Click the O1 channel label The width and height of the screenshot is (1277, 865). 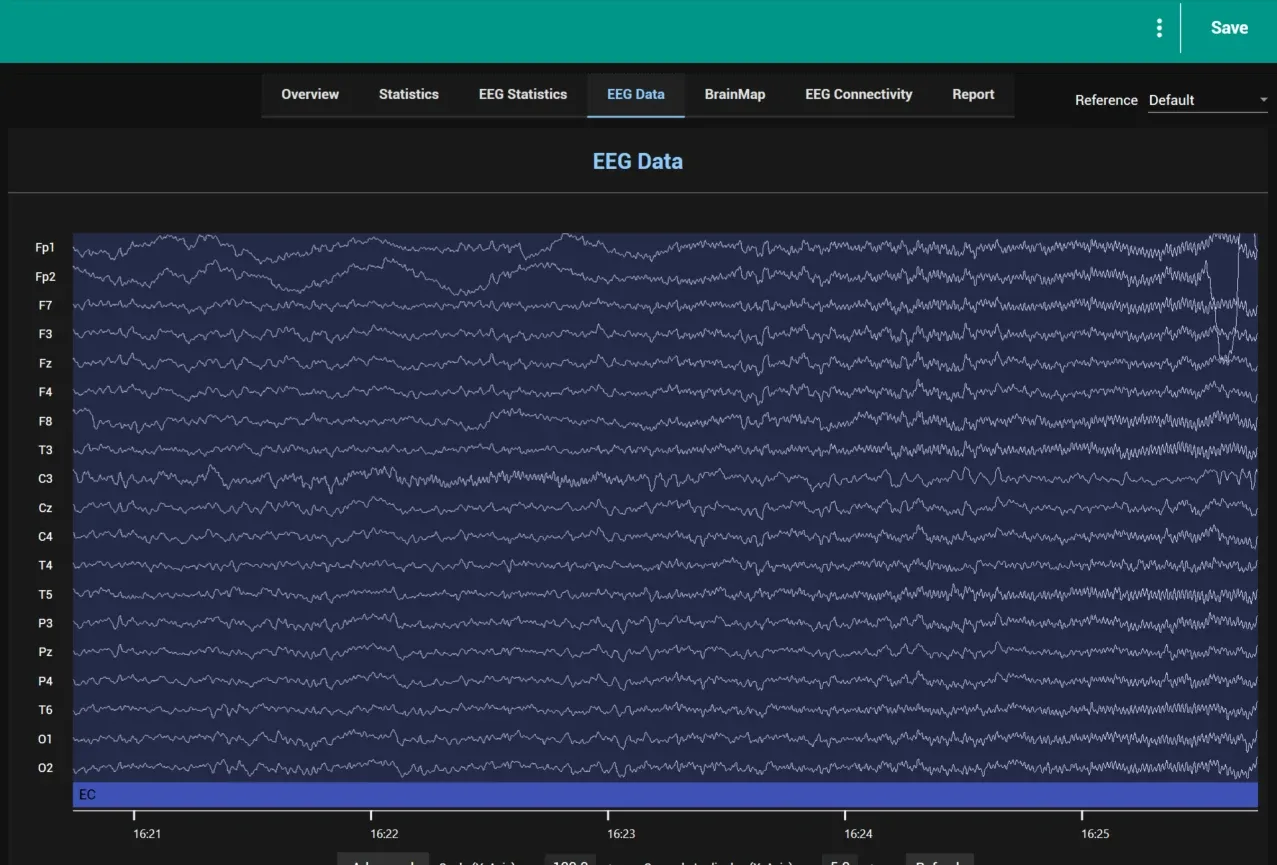(46, 739)
